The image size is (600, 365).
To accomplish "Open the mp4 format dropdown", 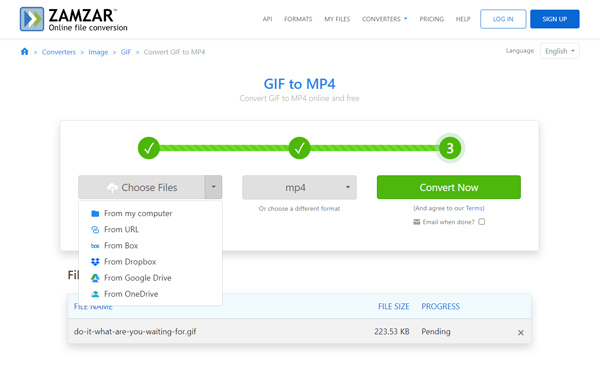I will point(300,187).
